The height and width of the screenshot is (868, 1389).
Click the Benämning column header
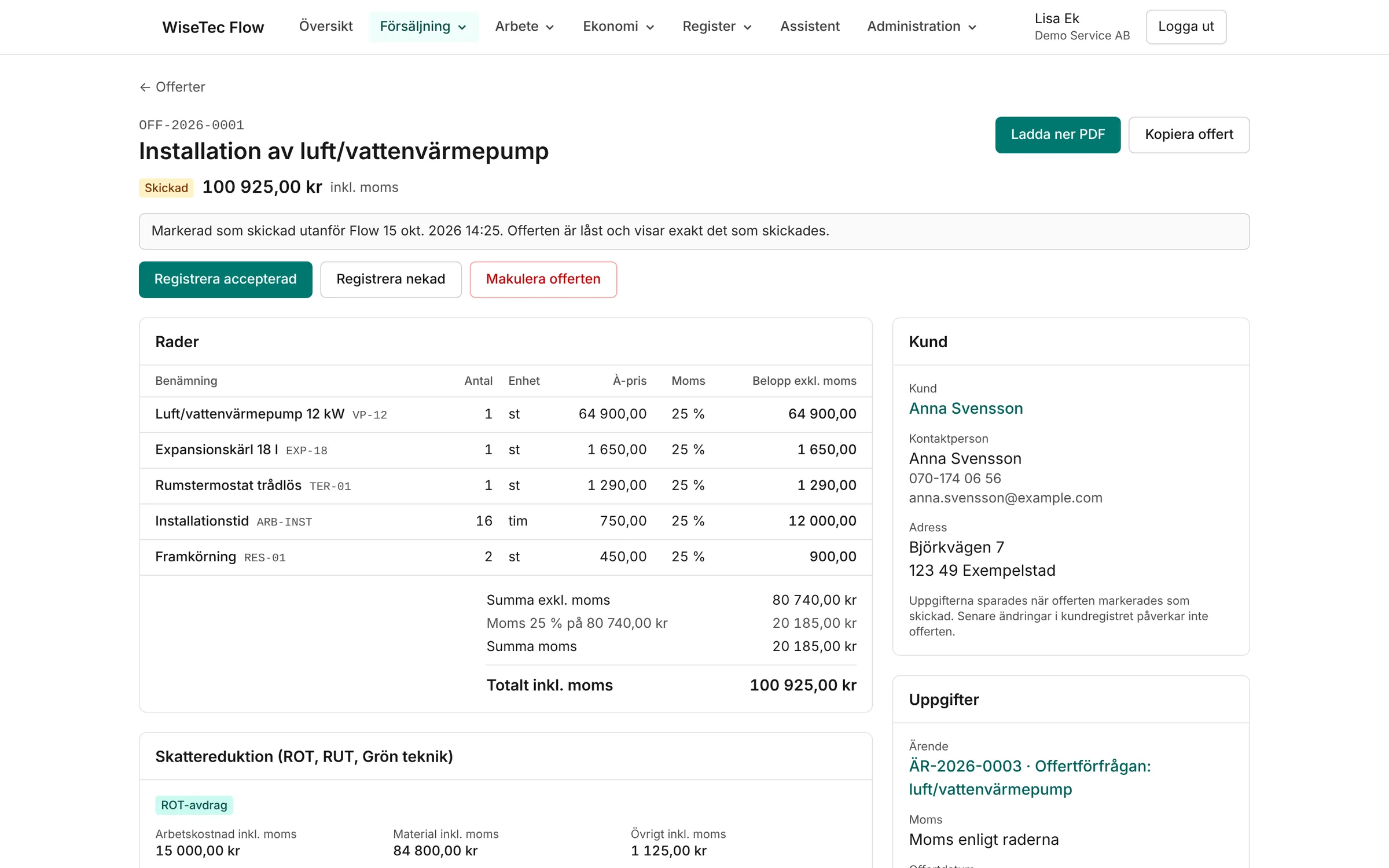tap(186, 381)
